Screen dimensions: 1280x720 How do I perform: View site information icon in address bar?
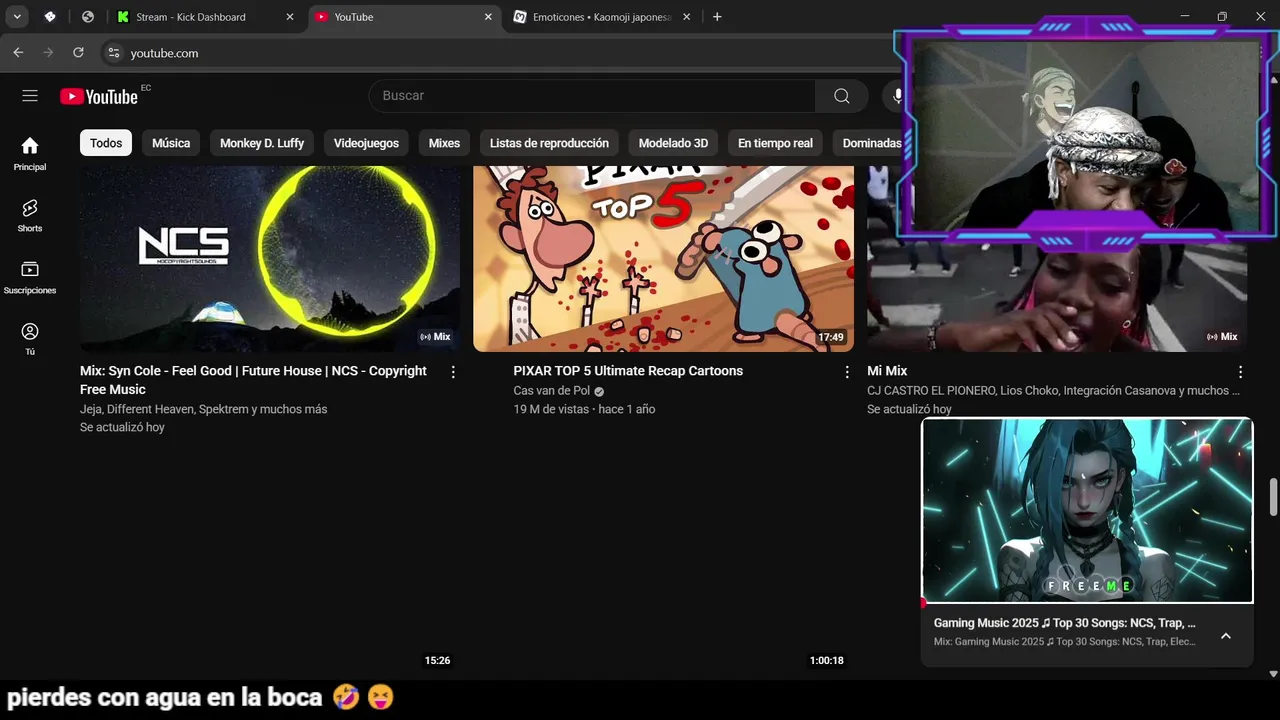click(x=113, y=53)
